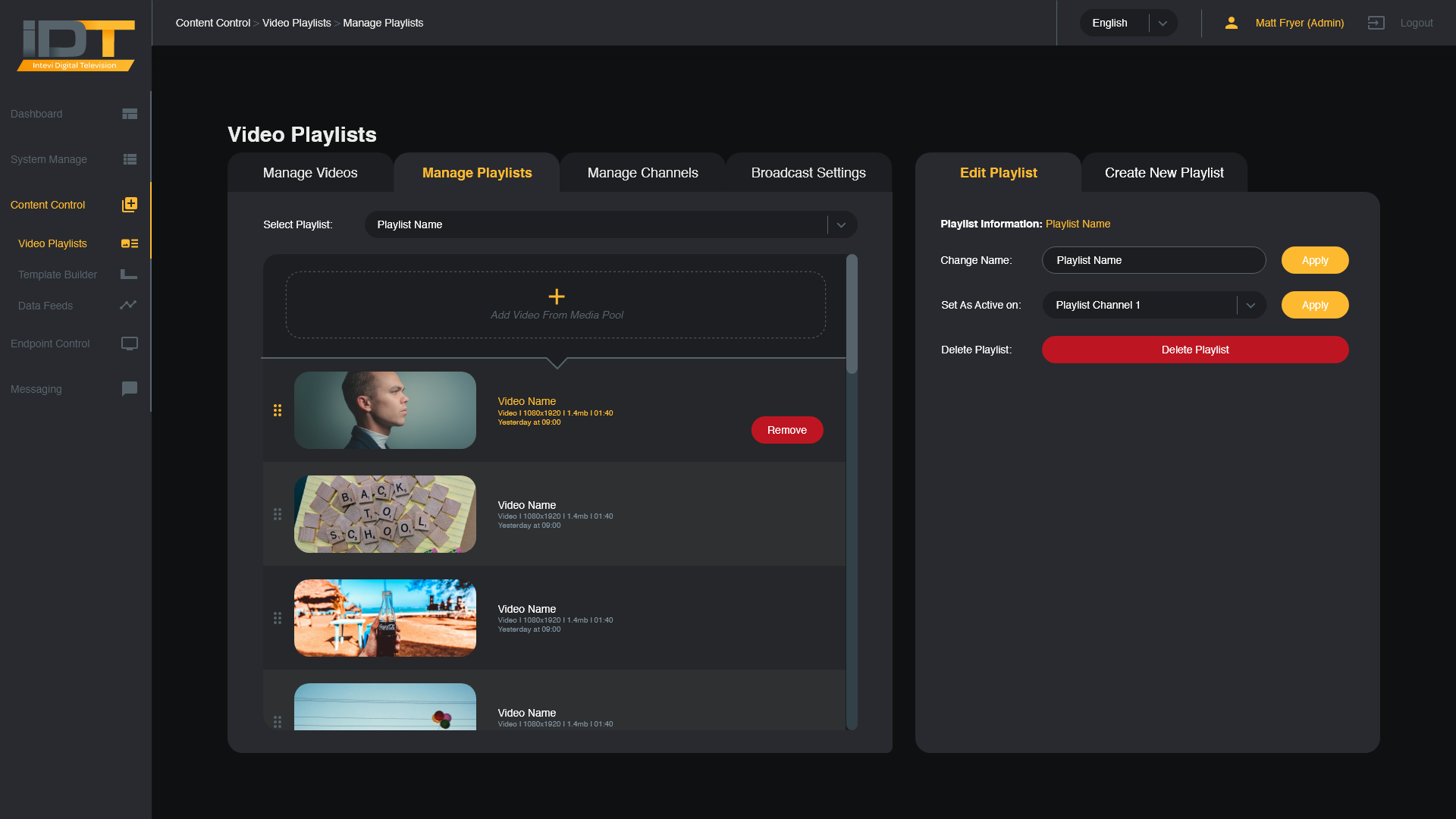The image size is (1456, 819).
Task: Click the logout arrow icon
Action: [x=1376, y=23]
